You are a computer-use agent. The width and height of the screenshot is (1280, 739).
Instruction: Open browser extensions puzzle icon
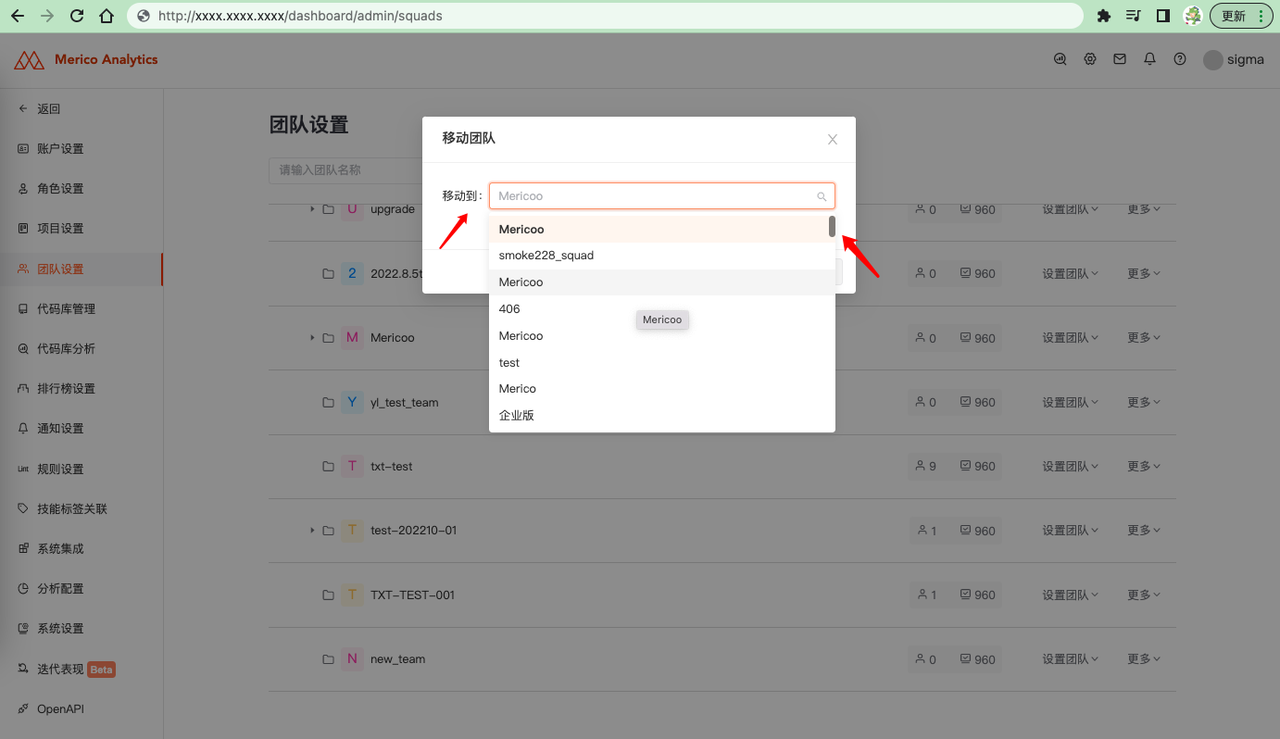[x=1104, y=16]
